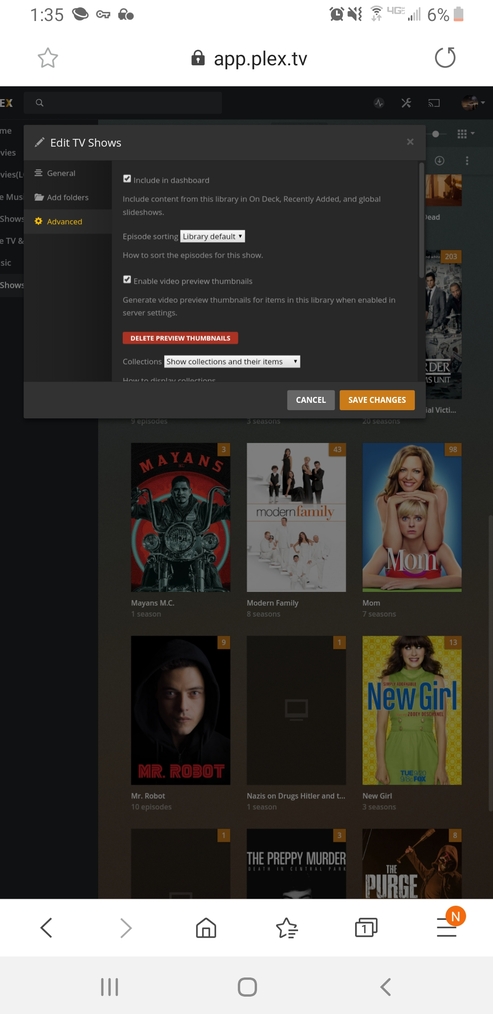This screenshot has height=1014, width=493.
Task: Open The Preppy Murder poster
Action: (296, 863)
